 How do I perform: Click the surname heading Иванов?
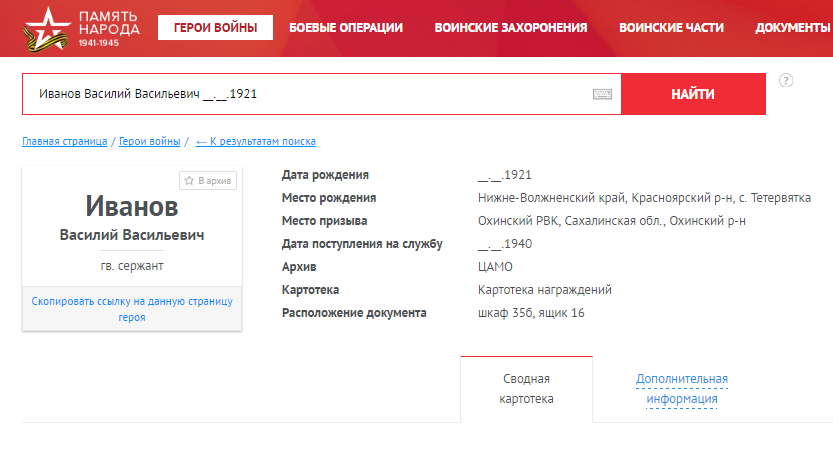click(x=132, y=206)
